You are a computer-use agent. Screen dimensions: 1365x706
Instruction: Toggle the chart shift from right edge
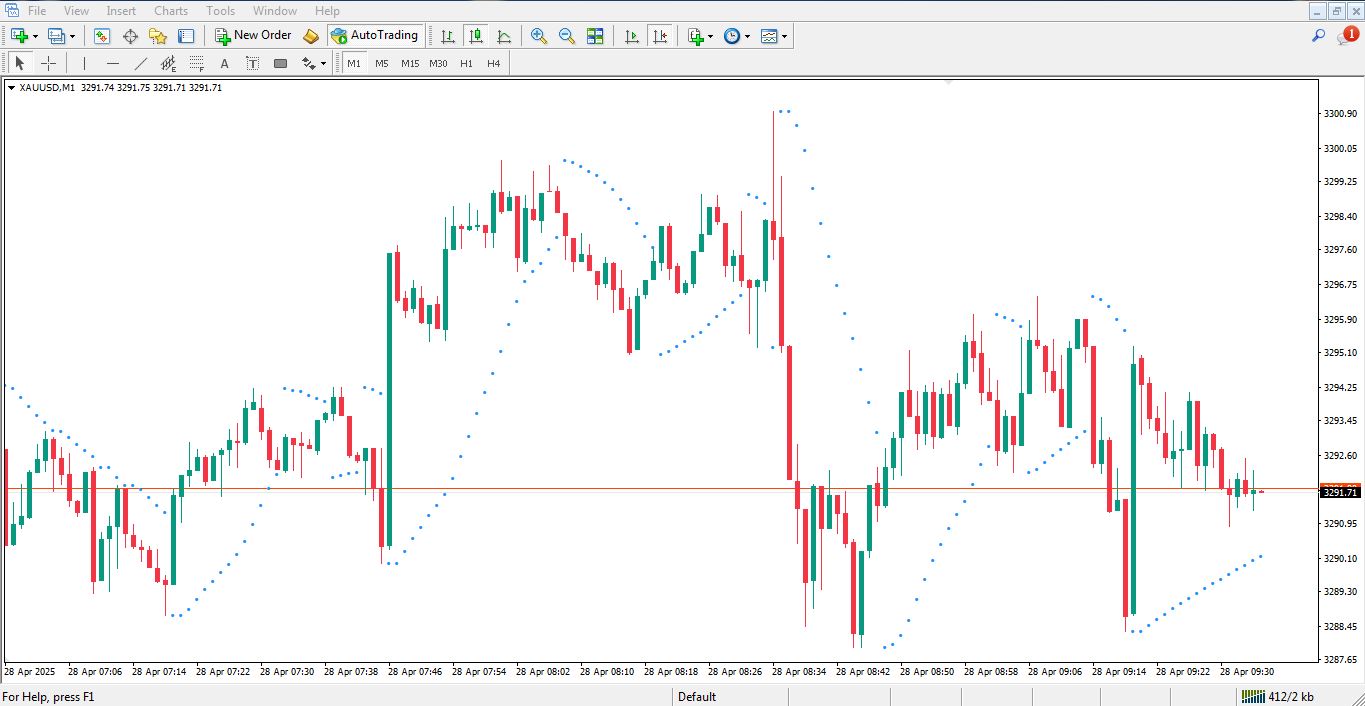coord(660,36)
